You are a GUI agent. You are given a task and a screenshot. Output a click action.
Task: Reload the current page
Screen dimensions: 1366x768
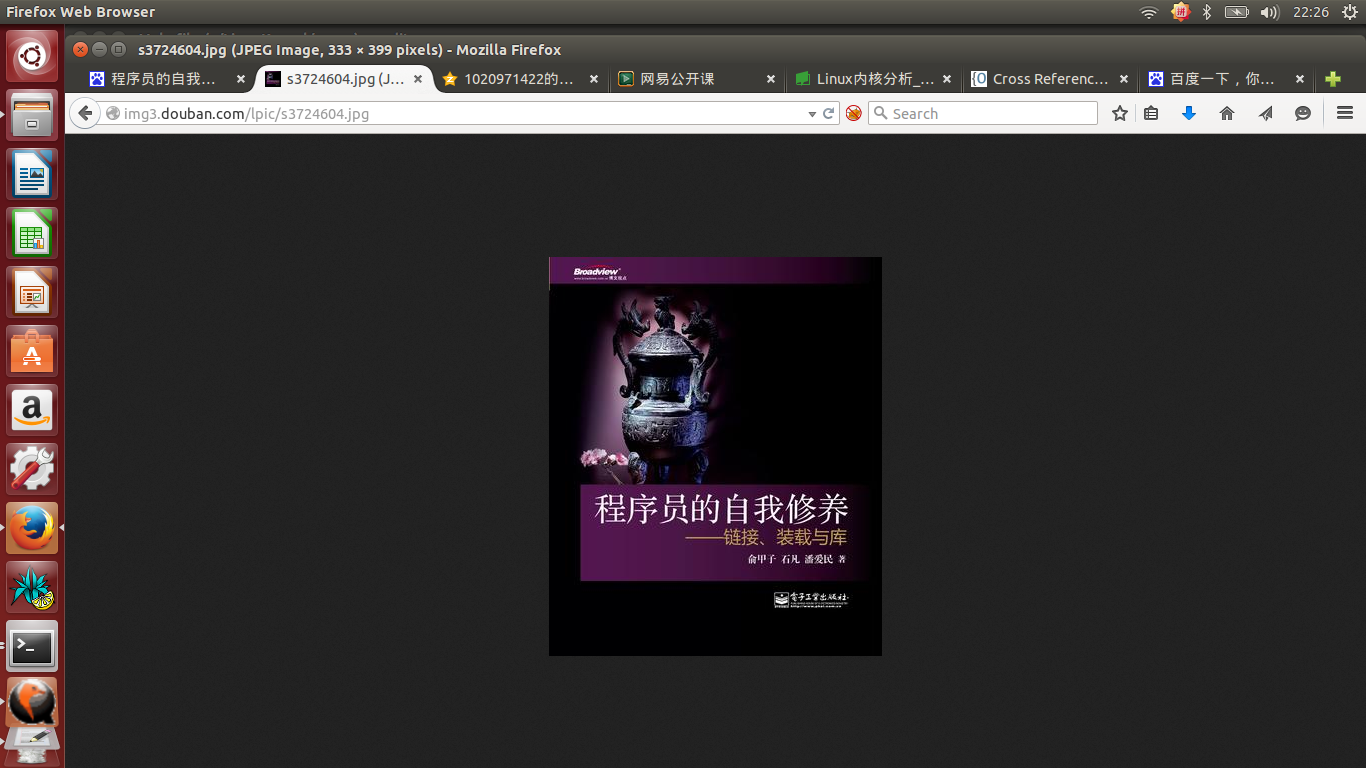click(828, 114)
